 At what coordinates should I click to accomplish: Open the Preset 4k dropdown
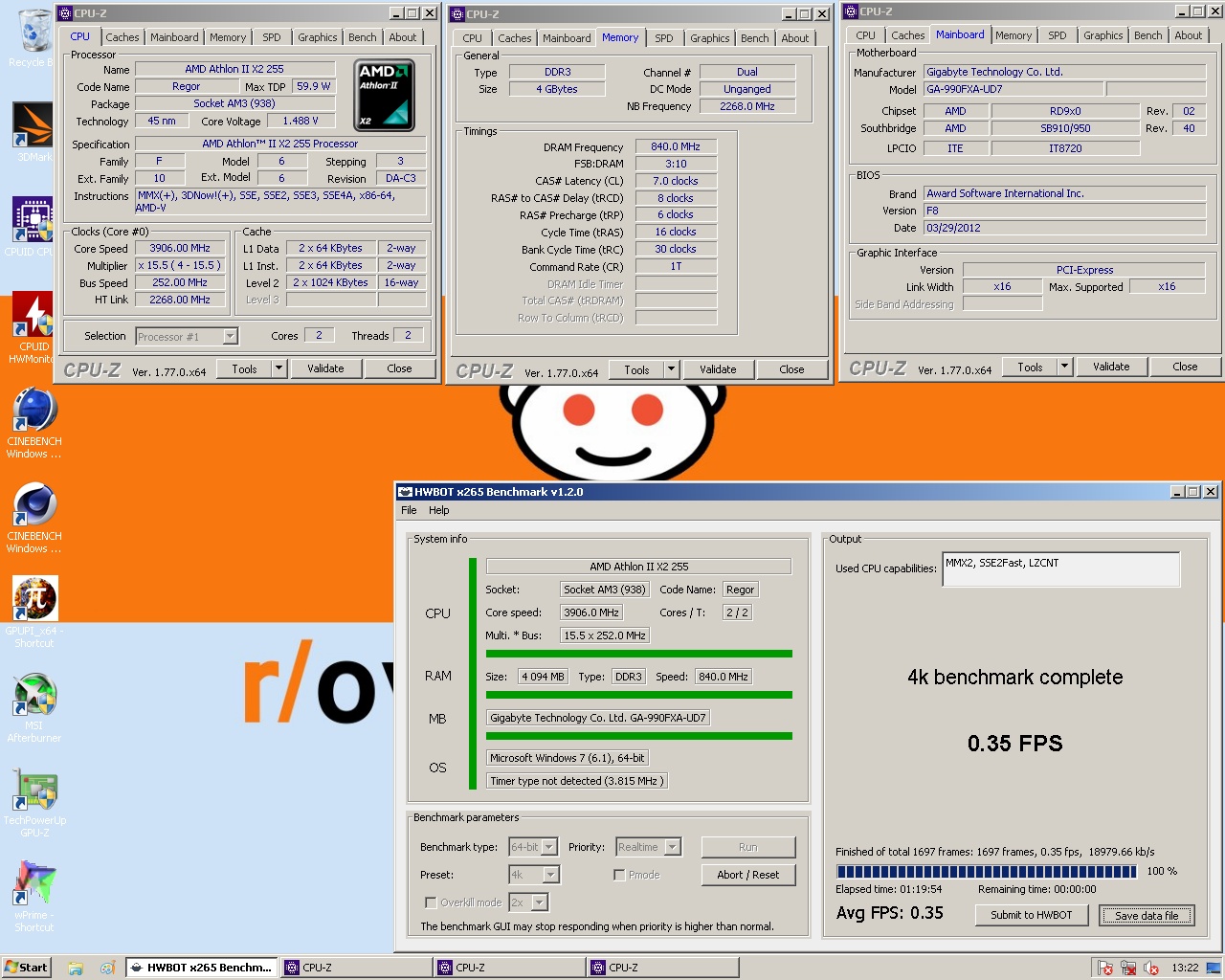[550, 875]
